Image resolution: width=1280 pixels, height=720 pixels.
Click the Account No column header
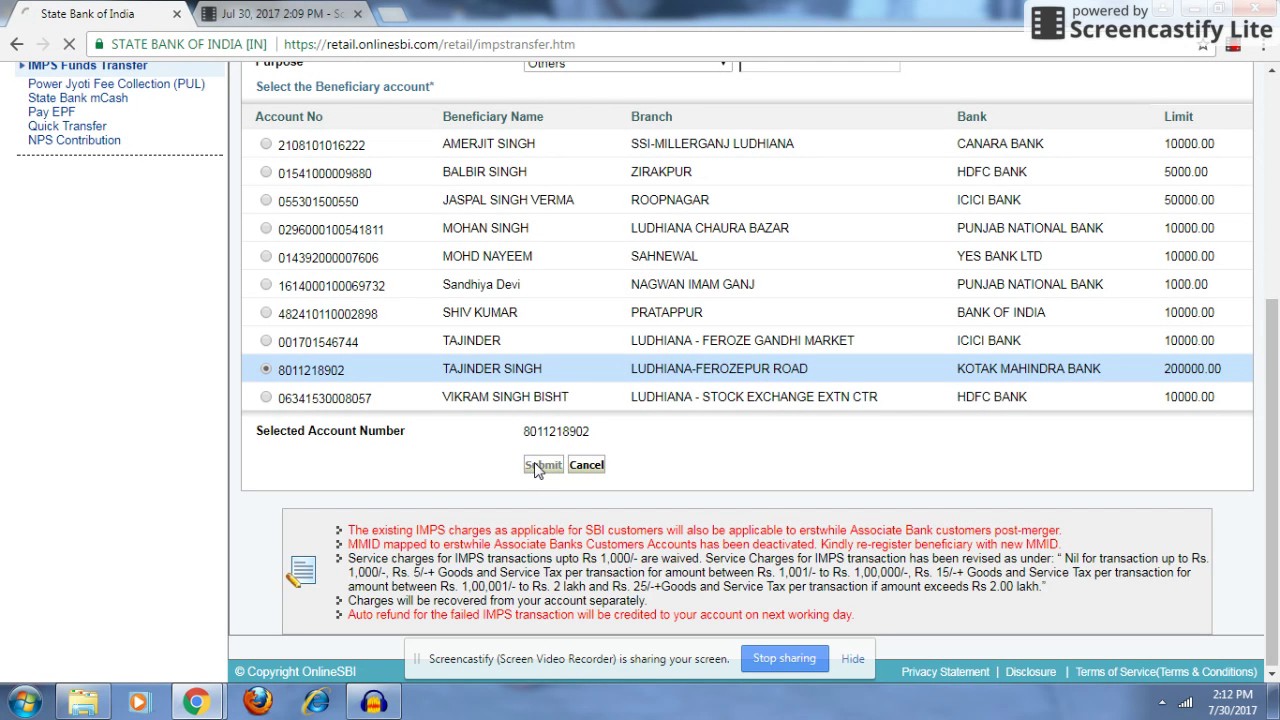pyautogui.click(x=289, y=117)
